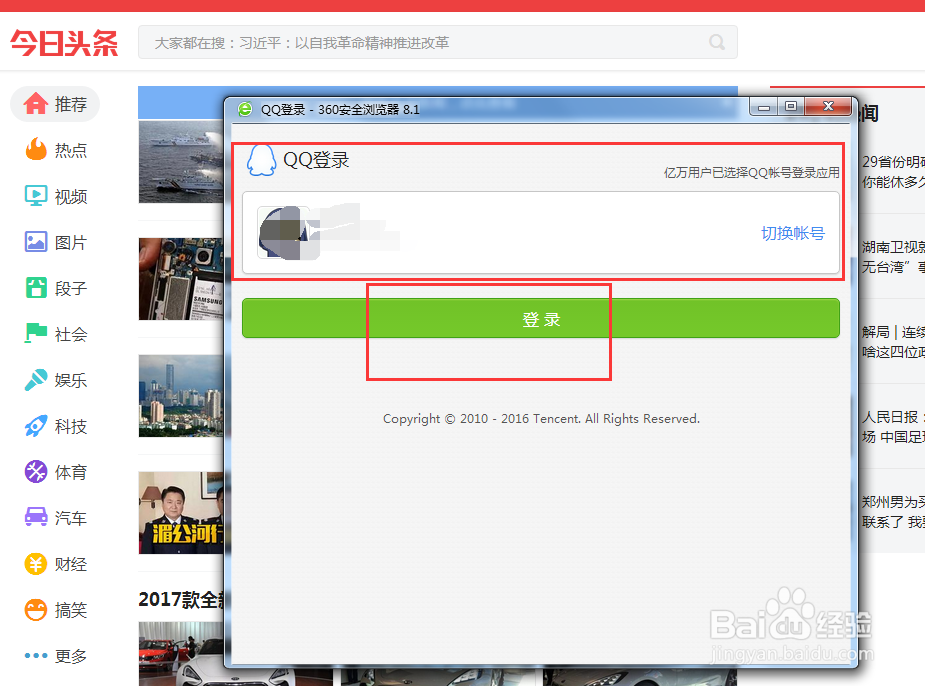Click the search magnifier icon
The width and height of the screenshot is (925, 686).
(717, 42)
